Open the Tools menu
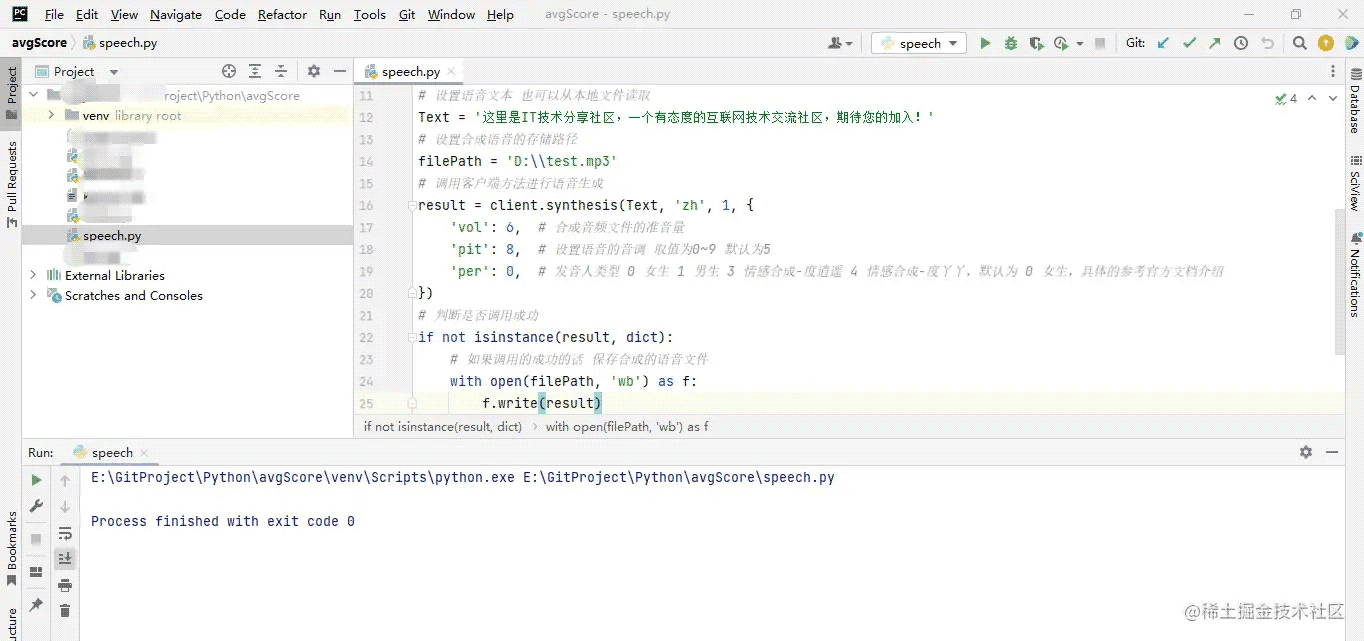This screenshot has width=1364, height=641. coord(370,14)
